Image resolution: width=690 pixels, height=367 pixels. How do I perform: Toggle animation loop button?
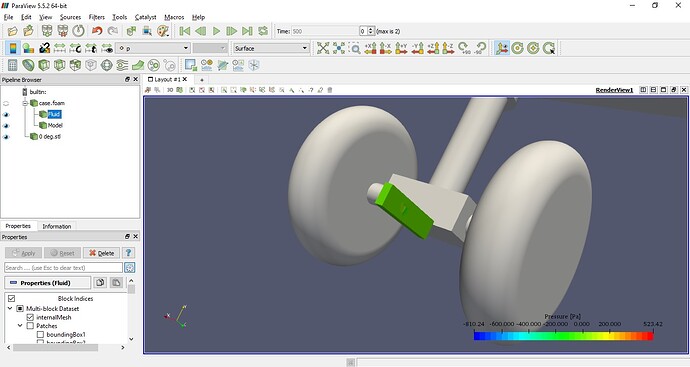(263, 31)
